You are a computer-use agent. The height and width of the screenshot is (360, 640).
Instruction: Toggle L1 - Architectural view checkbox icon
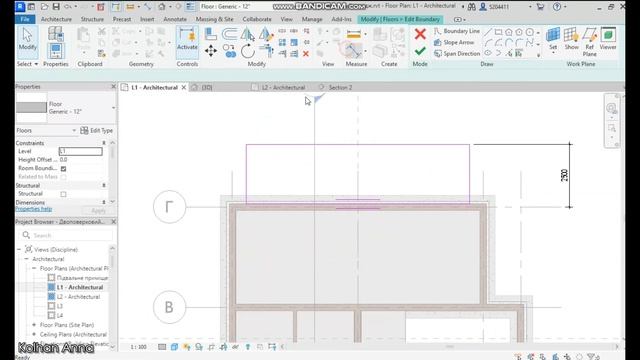tap(51, 287)
